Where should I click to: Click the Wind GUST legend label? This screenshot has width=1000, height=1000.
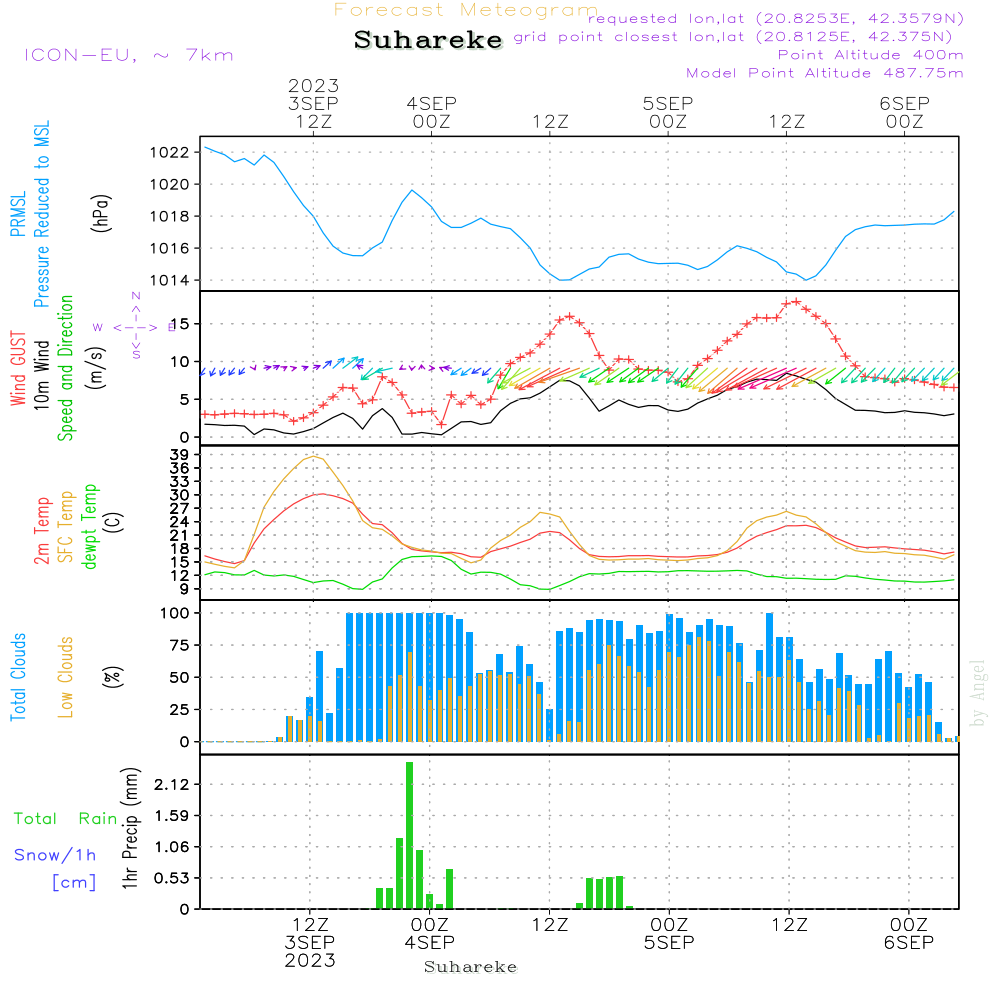pos(17,370)
